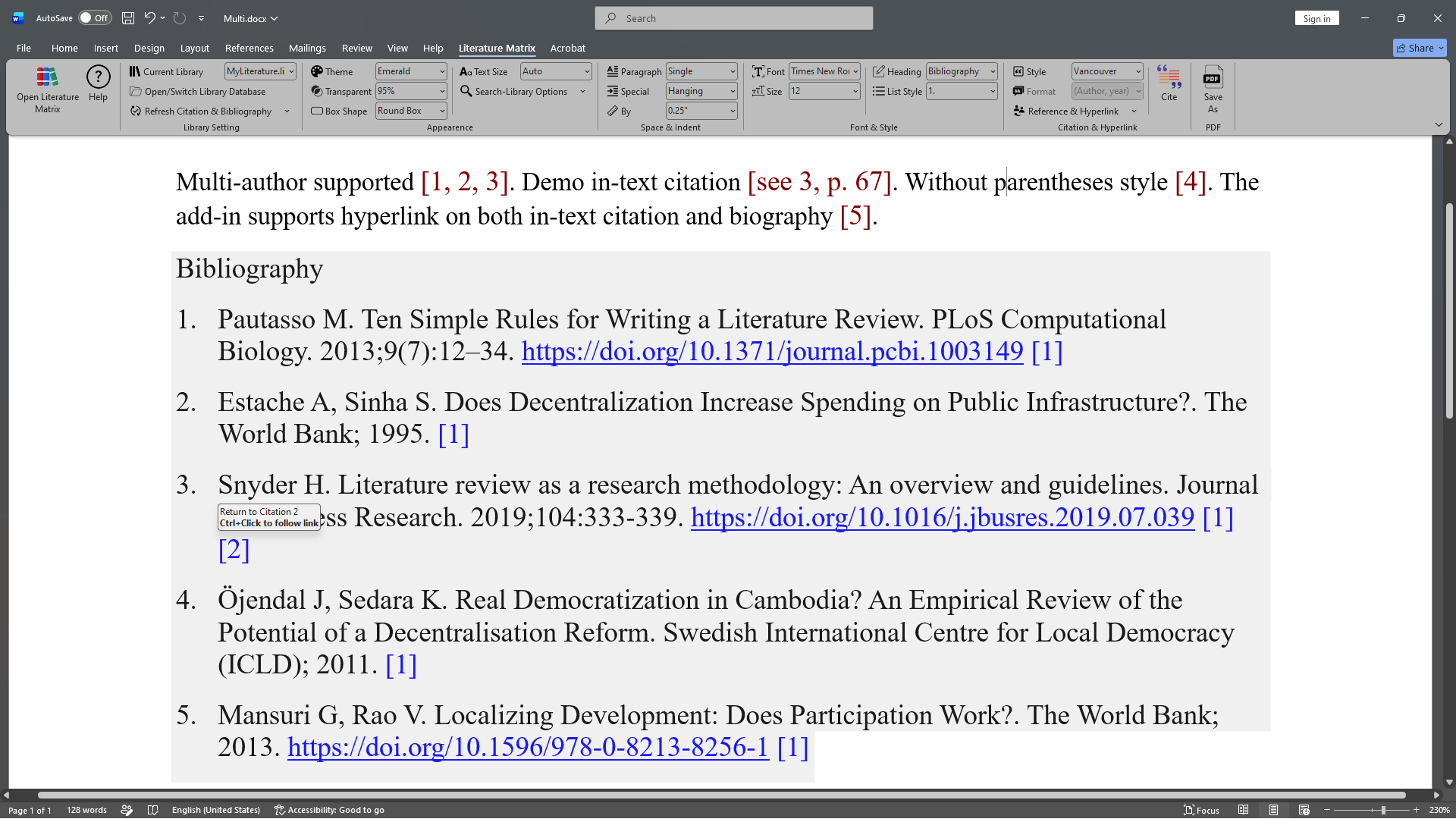Save document as PDF
This screenshot has width=1456, height=819.
point(1213,89)
